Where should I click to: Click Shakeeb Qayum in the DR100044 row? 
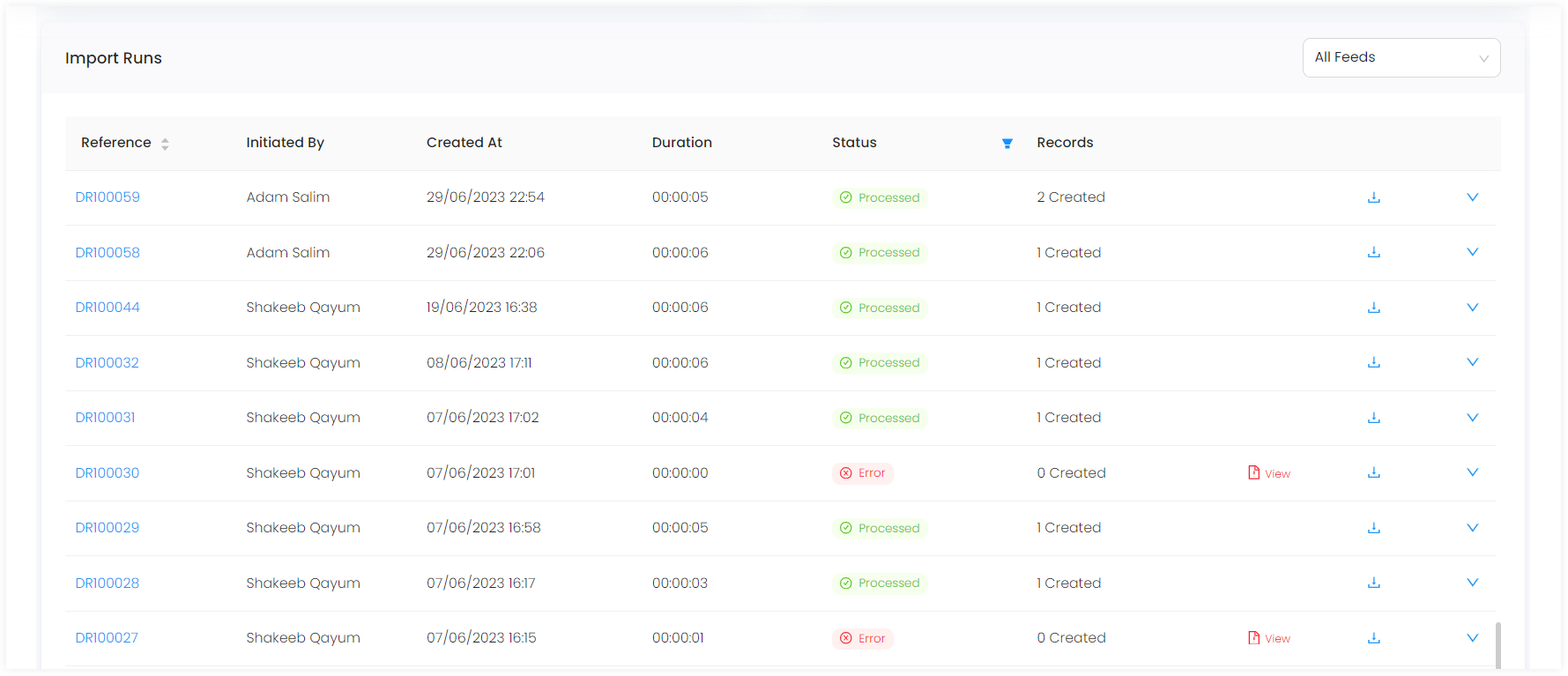tap(303, 308)
